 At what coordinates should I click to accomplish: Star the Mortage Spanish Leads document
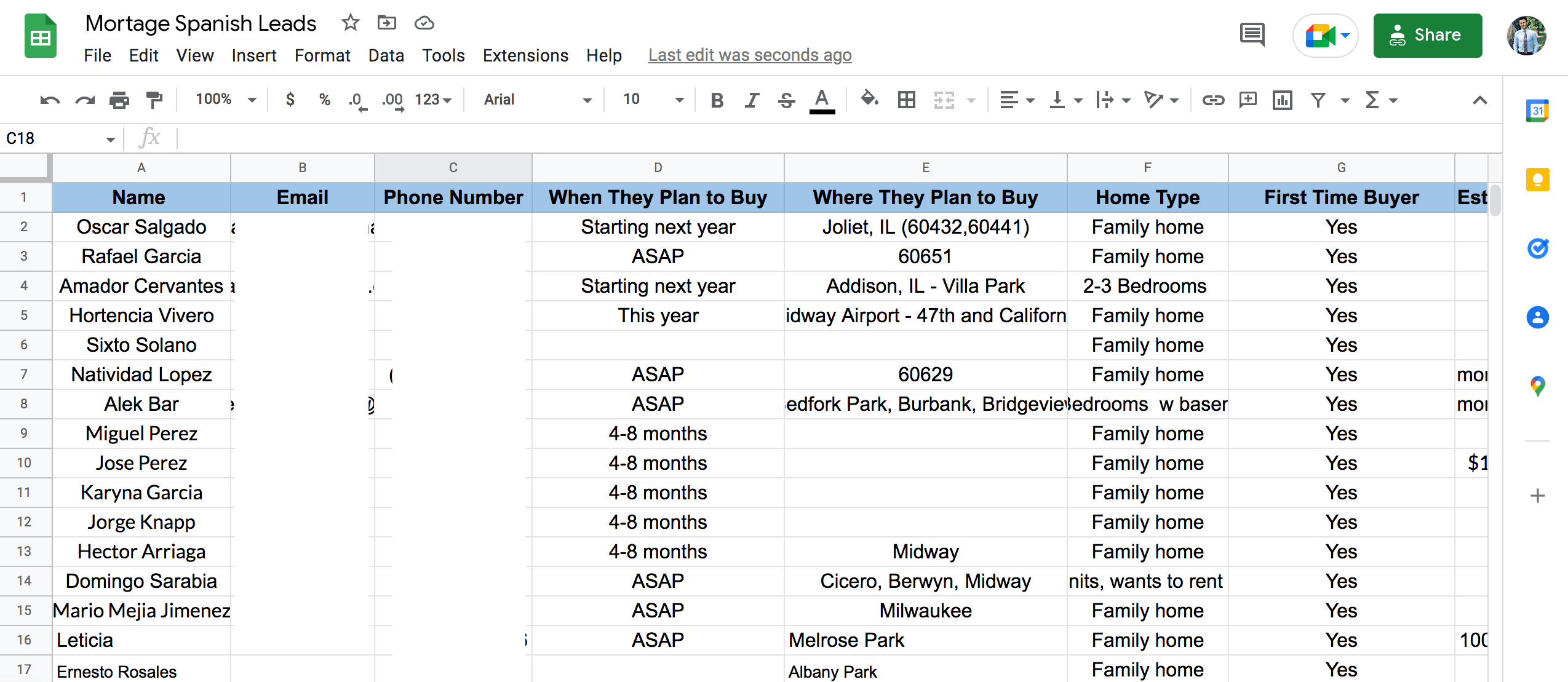click(350, 23)
